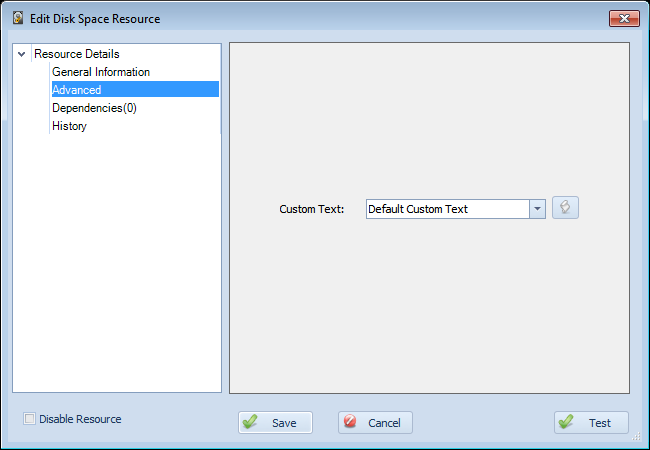Image resolution: width=650 pixels, height=450 pixels.
Task: Click the Save button text
Action: [284, 423]
